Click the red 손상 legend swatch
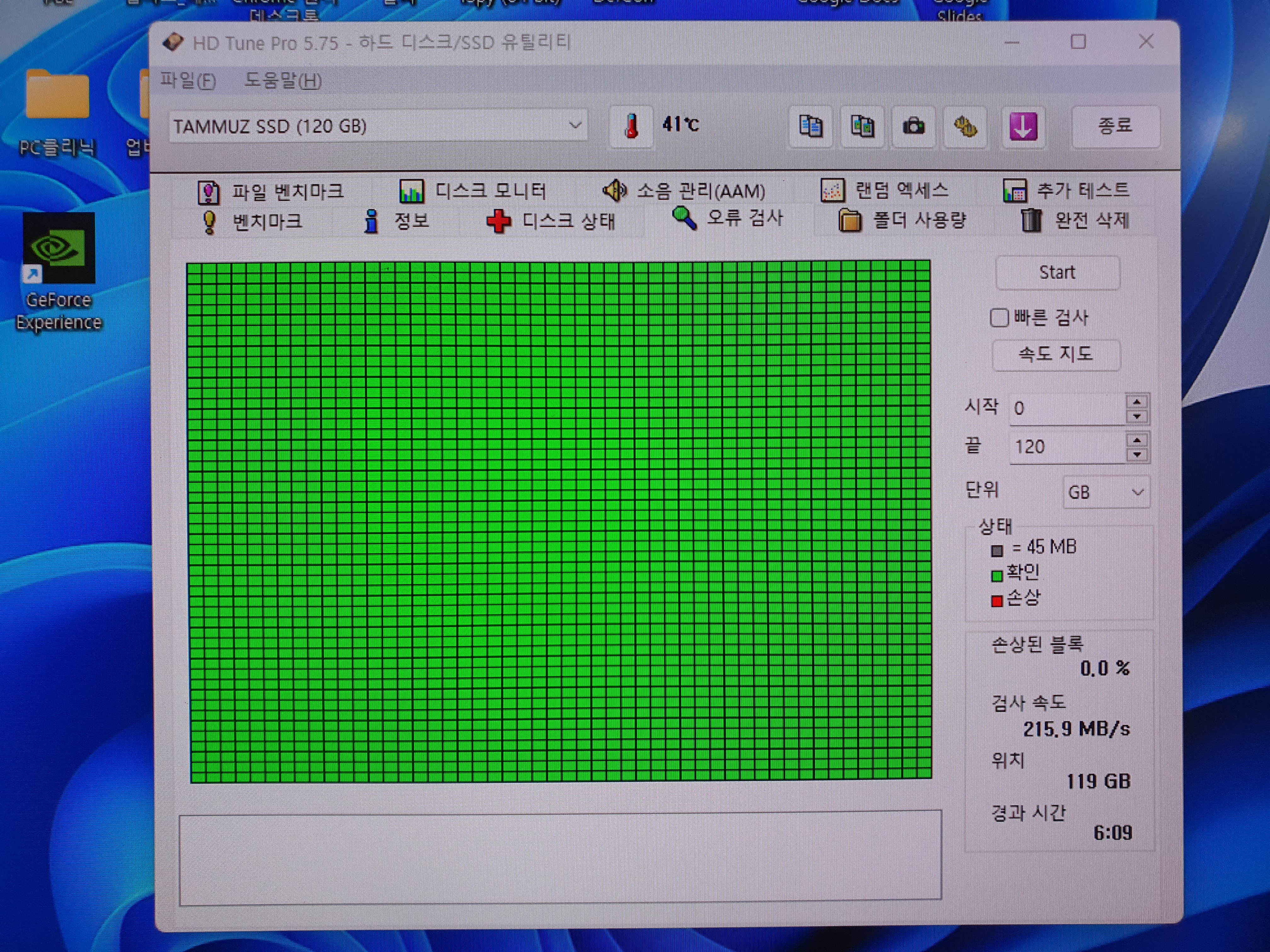This screenshot has height=952, width=1270. 997,601
